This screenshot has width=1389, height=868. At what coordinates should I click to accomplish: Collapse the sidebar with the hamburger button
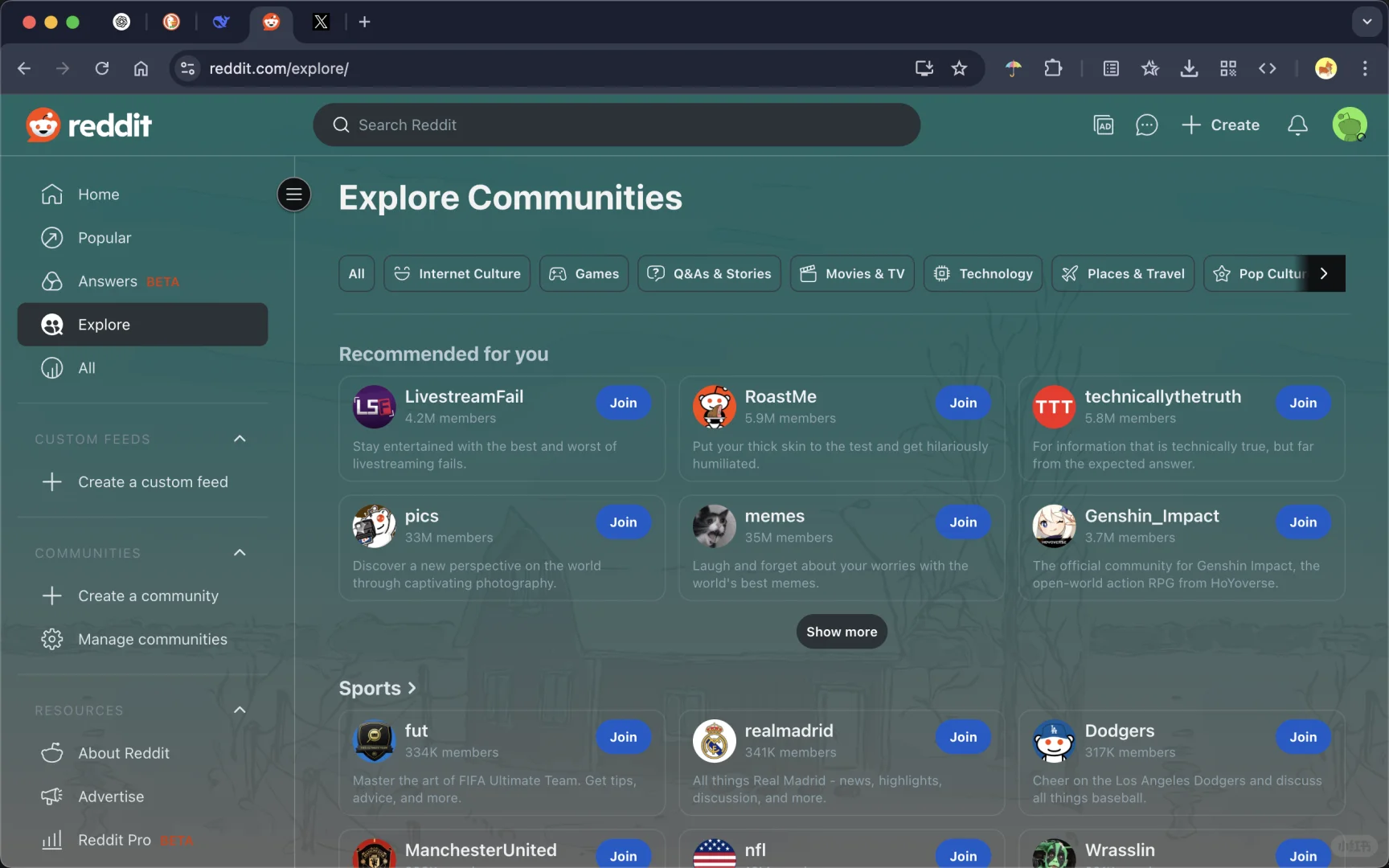294,194
